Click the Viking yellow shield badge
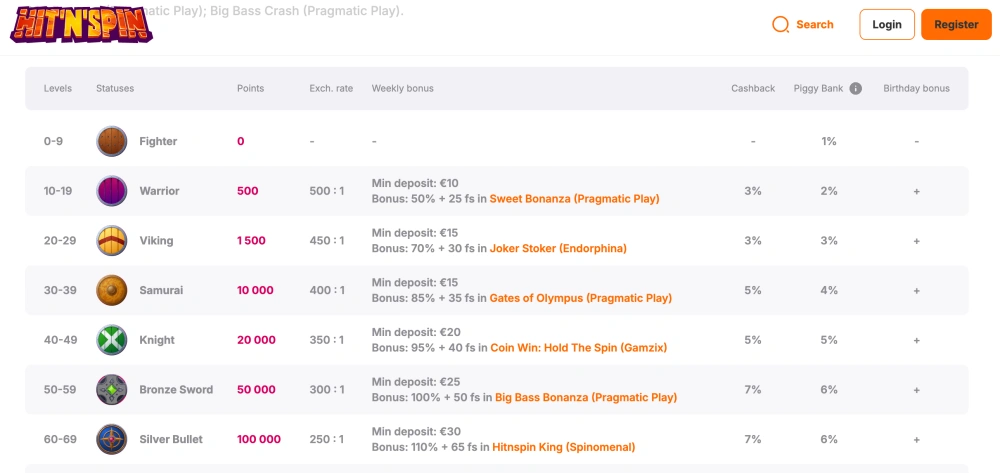The height and width of the screenshot is (473, 1000). pyautogui.click(x=112, y=240)
